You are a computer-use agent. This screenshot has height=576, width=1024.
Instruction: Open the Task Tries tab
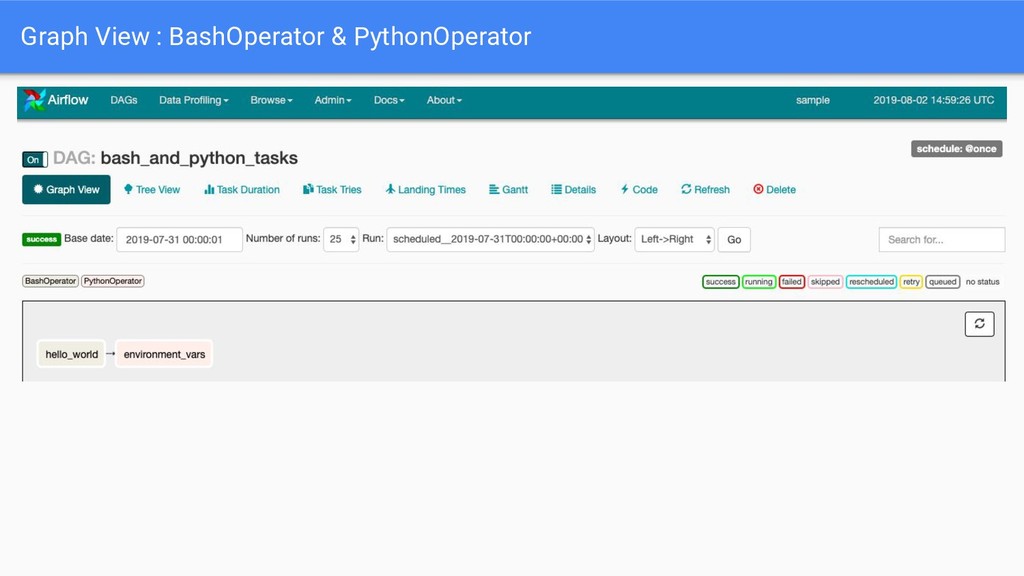coord(332,189)
